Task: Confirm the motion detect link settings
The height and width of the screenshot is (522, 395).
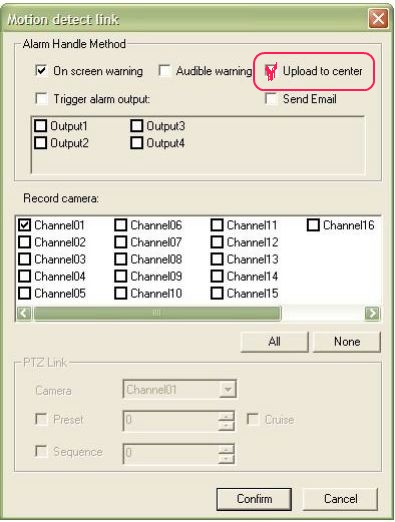Action: coord(254,499)
